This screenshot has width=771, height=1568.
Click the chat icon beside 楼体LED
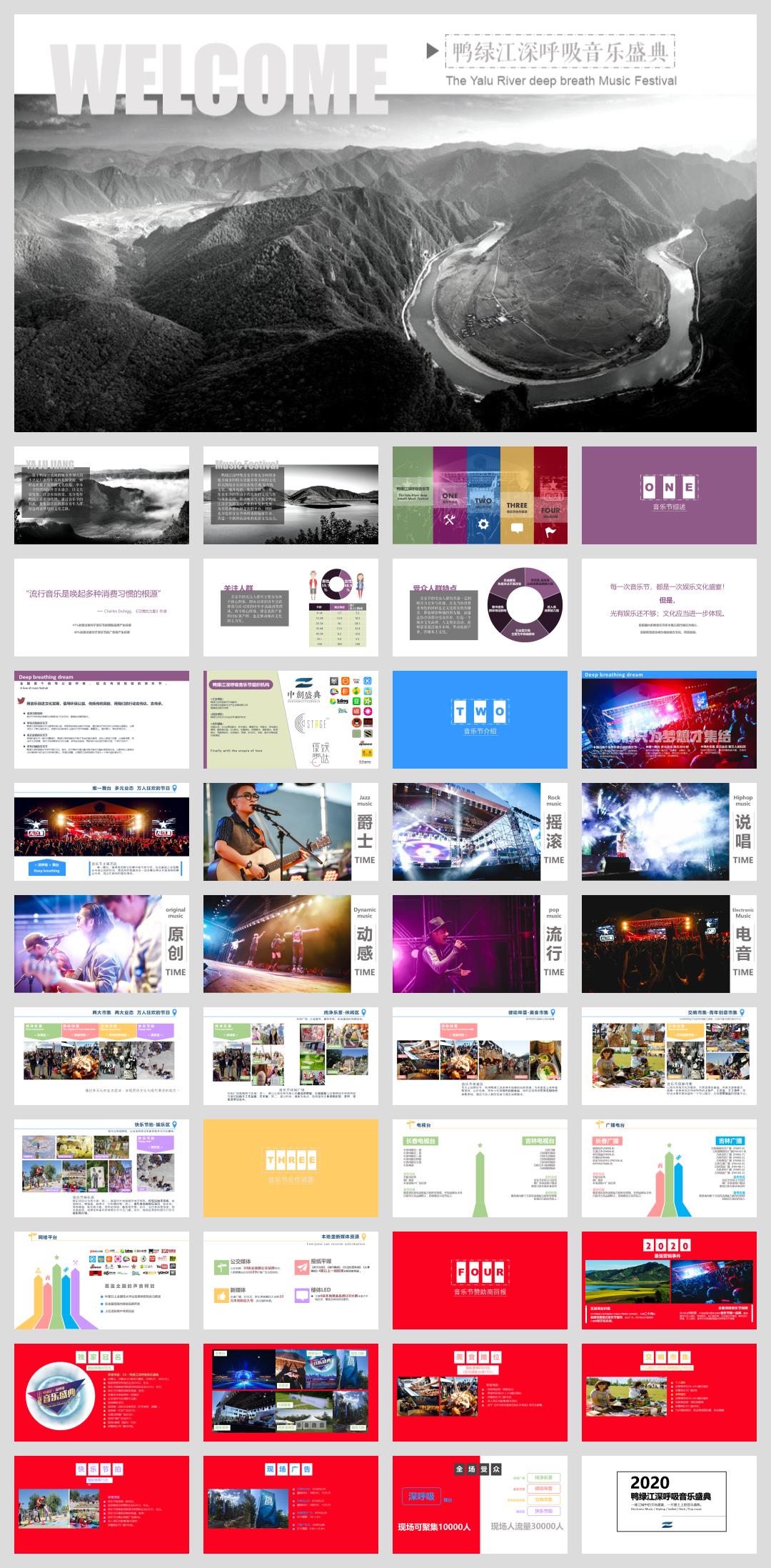(x=301, y=1294)
